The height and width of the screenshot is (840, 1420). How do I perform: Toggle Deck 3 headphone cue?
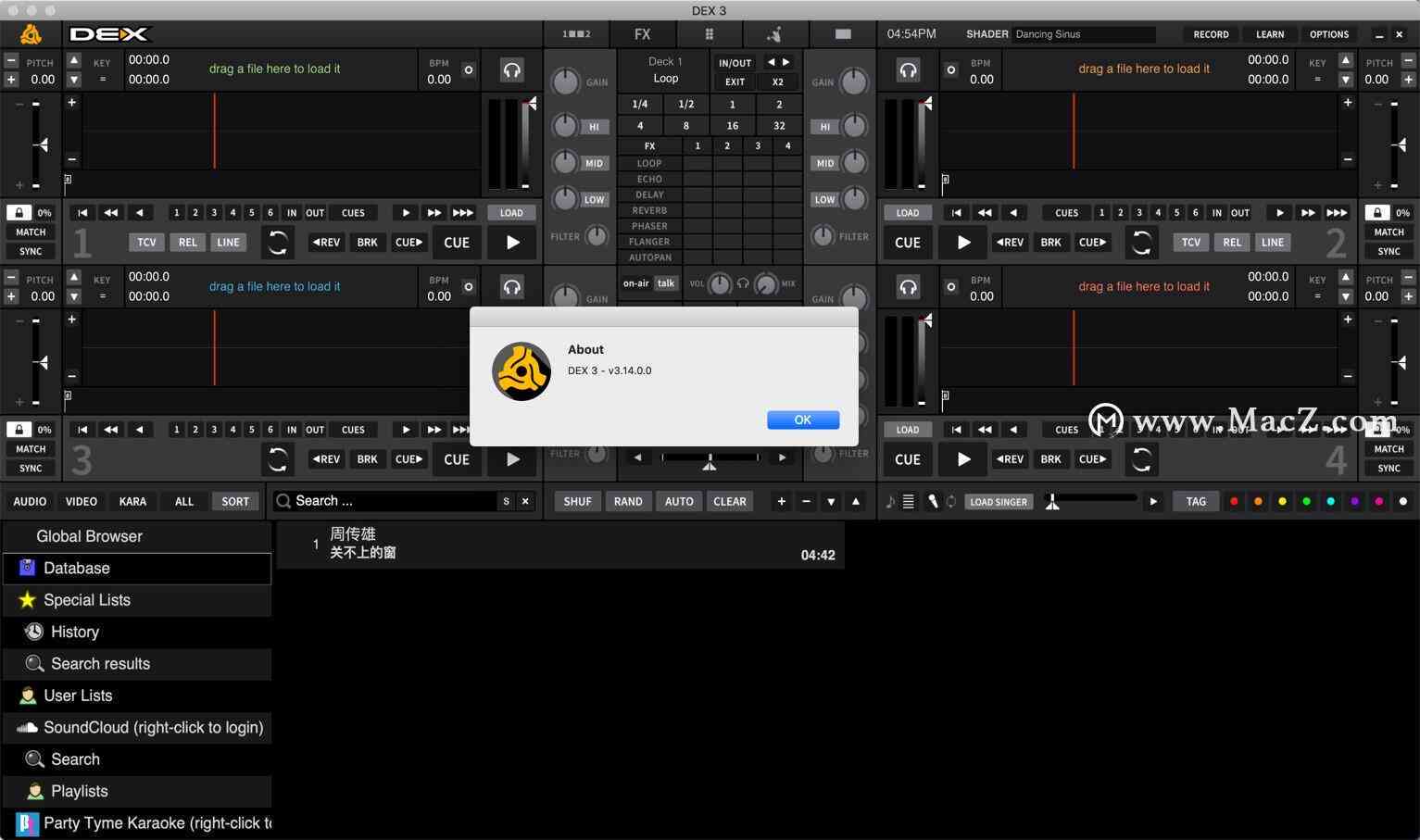tap(511, 287)
